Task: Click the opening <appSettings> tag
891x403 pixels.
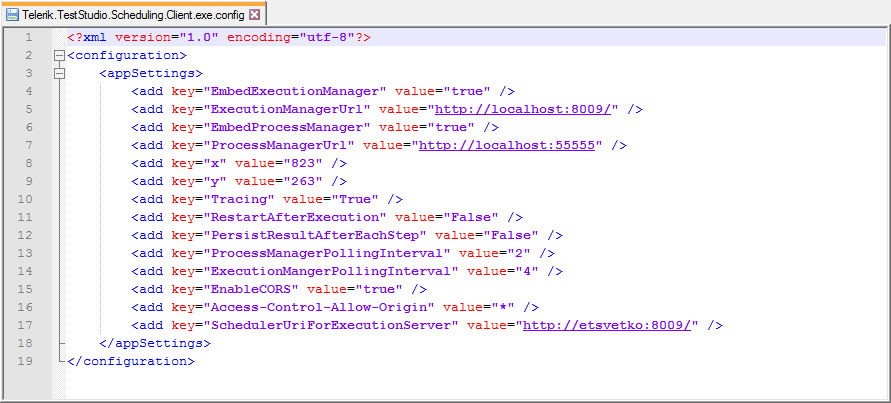Action: point(151,73)
